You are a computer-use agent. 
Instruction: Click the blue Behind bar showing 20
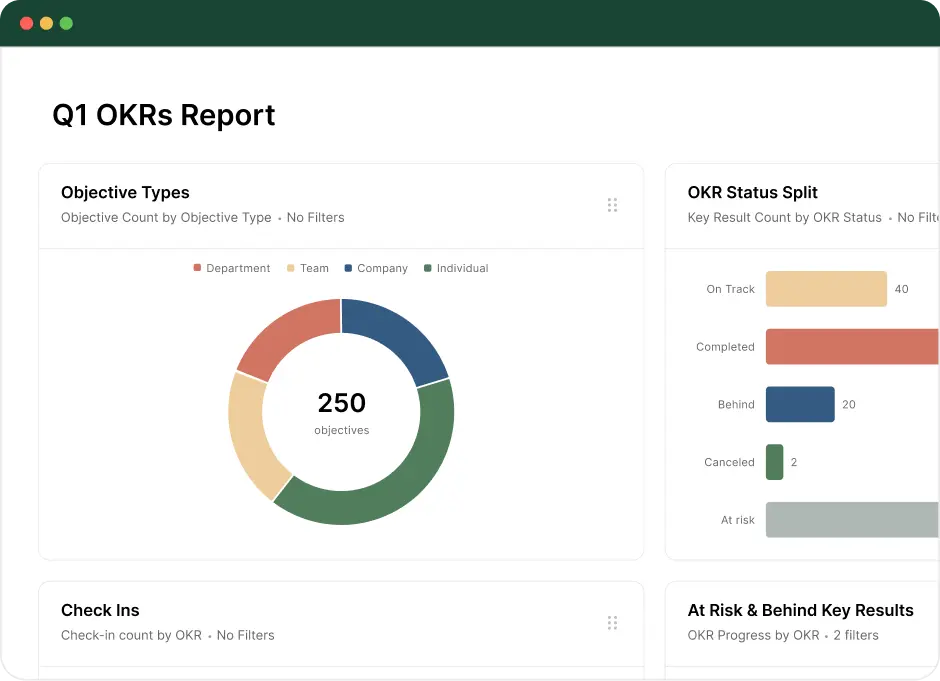pyautogui.click(x=800, y=404)
